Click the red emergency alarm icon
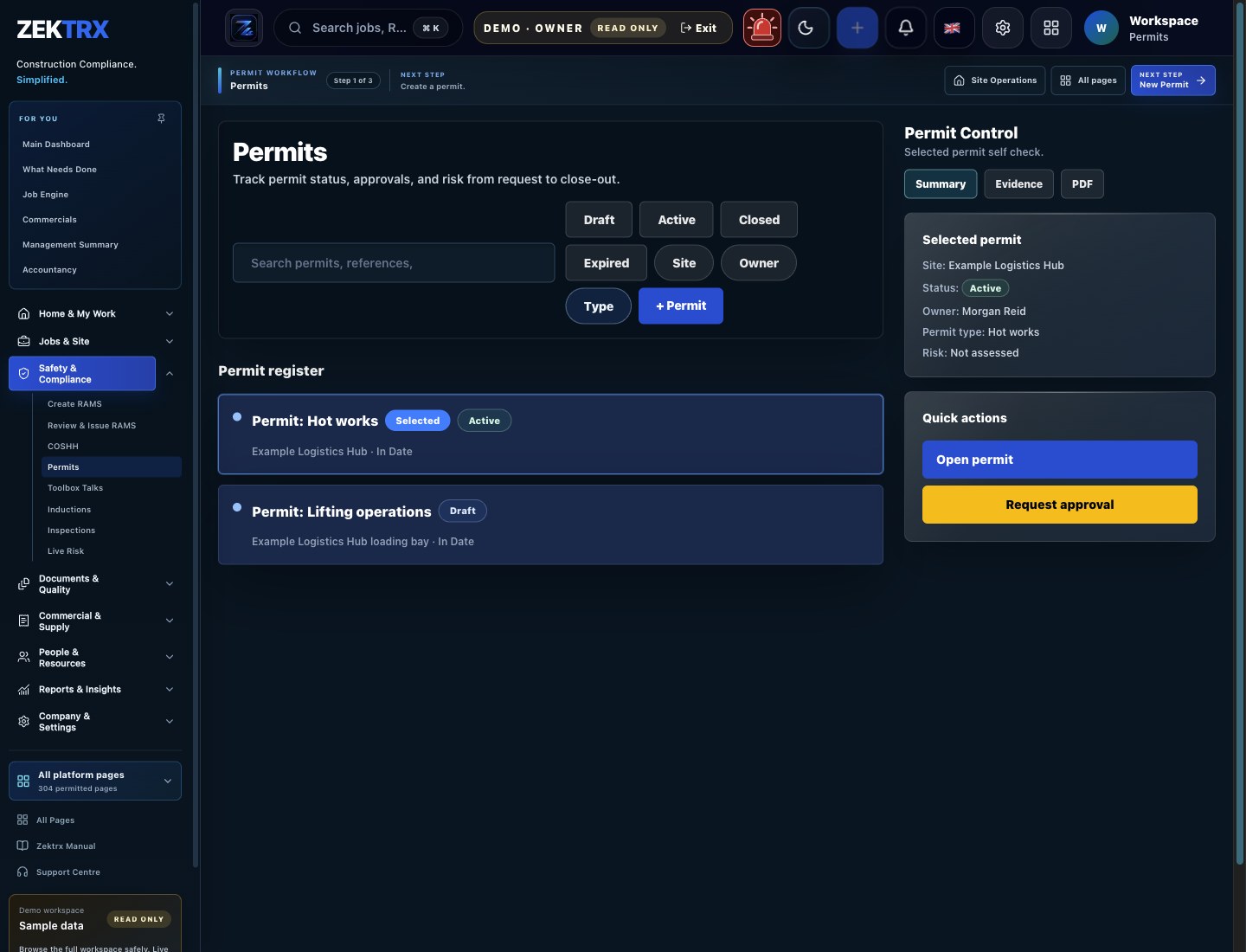Screen dimensions: 1246x952 (762, 28)
